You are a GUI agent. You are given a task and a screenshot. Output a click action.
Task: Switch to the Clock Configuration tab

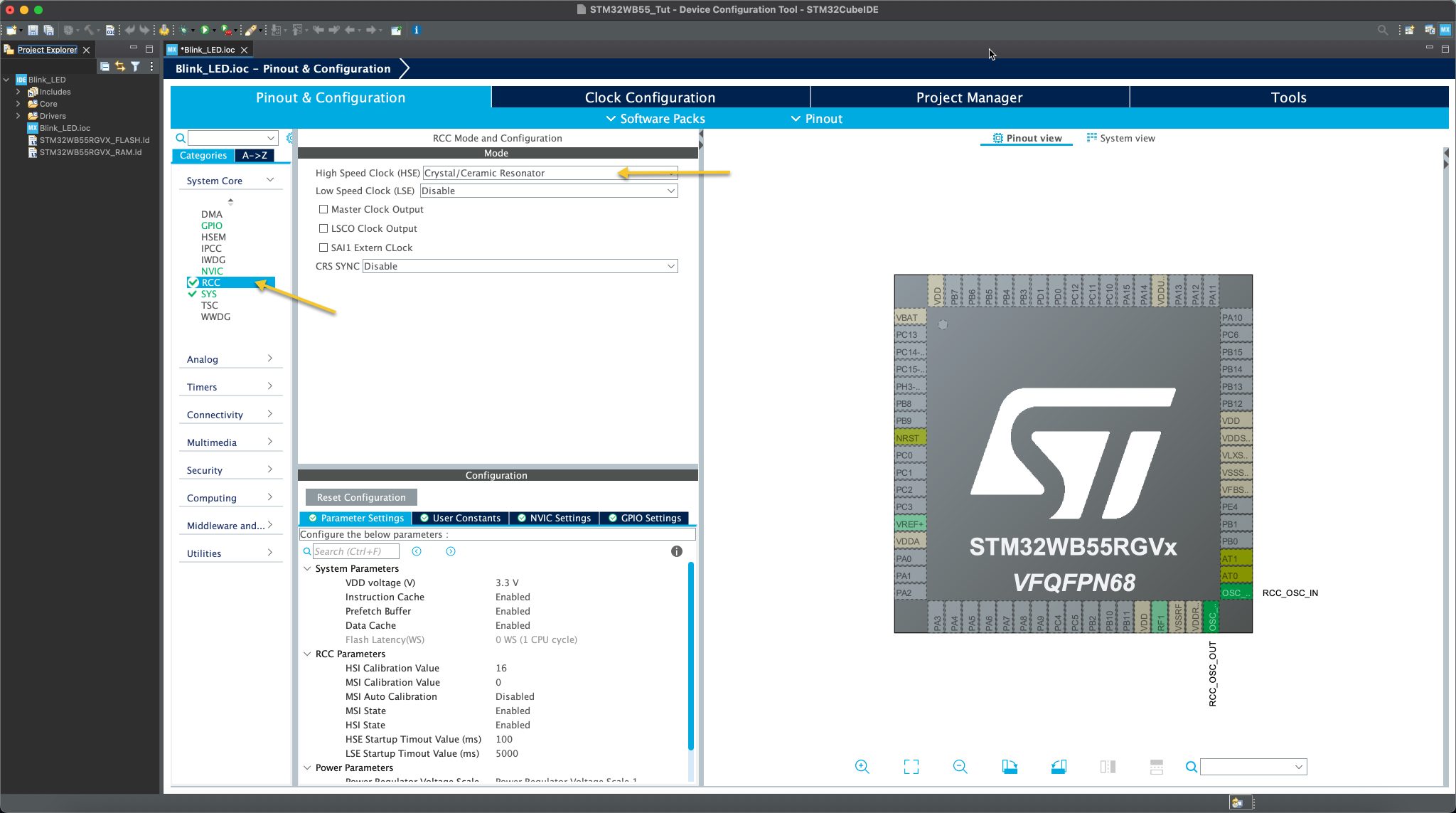coord(650,97)
